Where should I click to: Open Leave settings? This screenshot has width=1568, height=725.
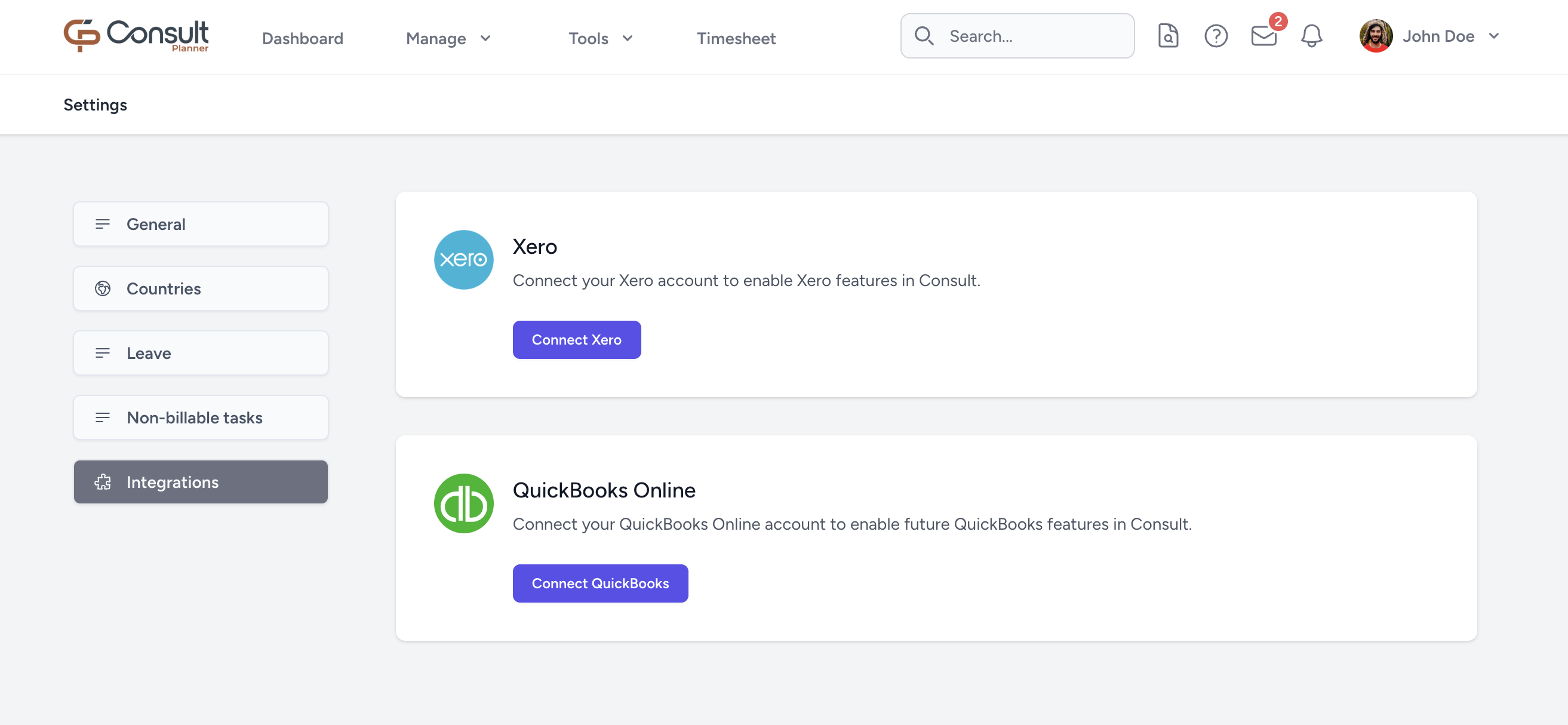tap(201, 353)
